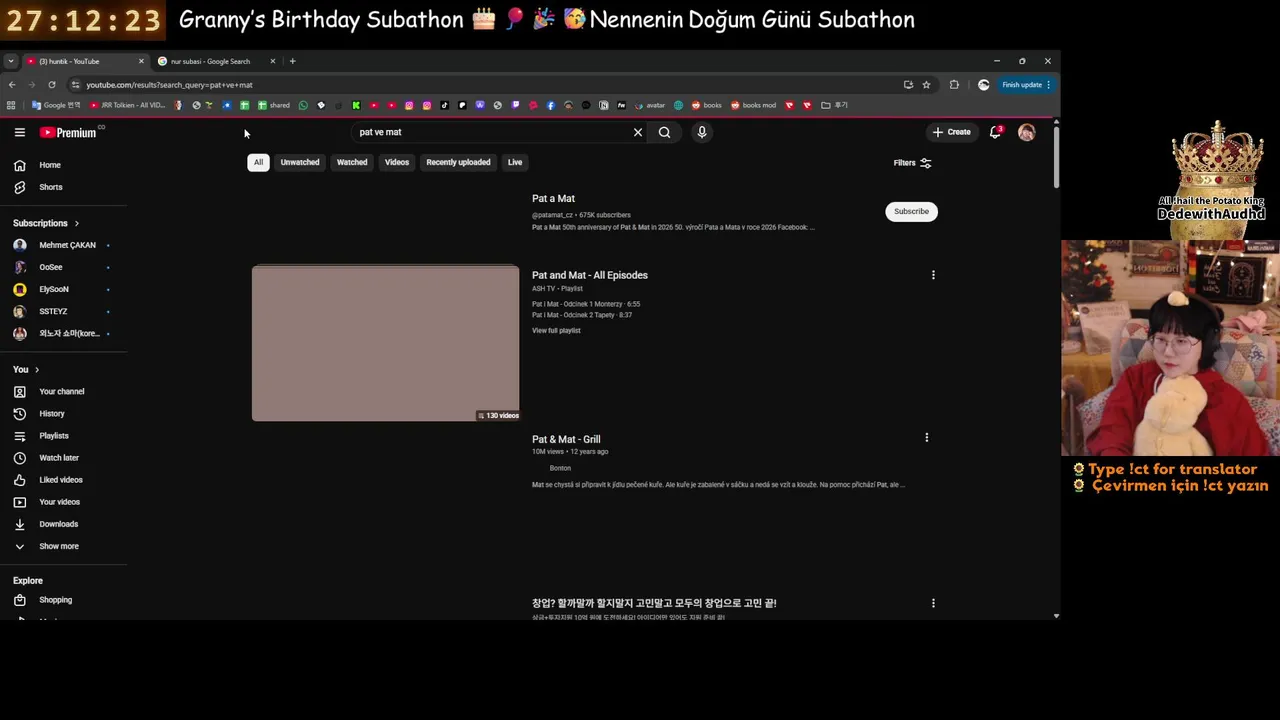The width and height of the screenshot is (1280, 720).
Task: Select the Videos filter chip
Action: (x=397, y=162)
